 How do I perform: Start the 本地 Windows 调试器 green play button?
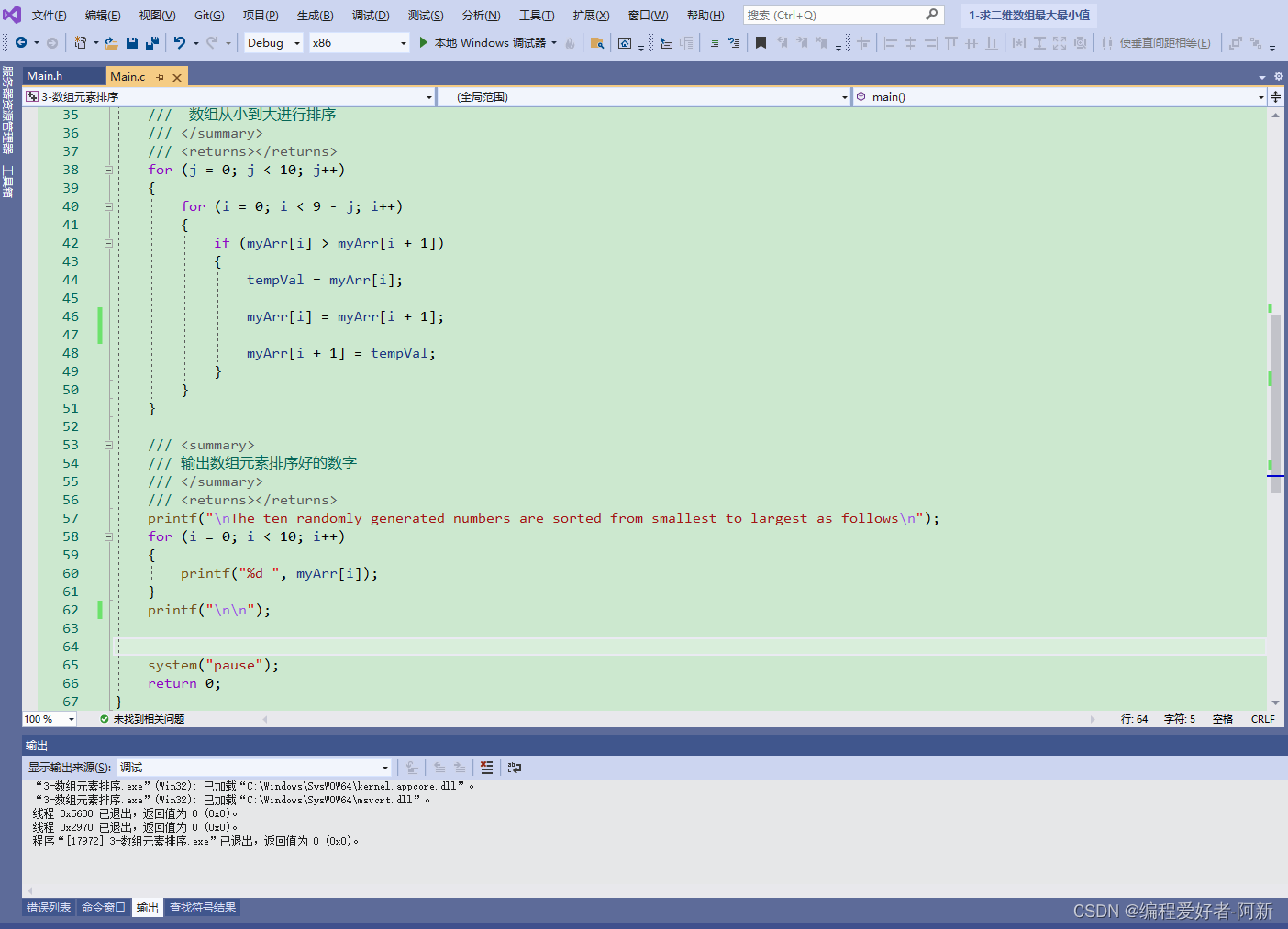pyautogui.click(x=424, y=42)
